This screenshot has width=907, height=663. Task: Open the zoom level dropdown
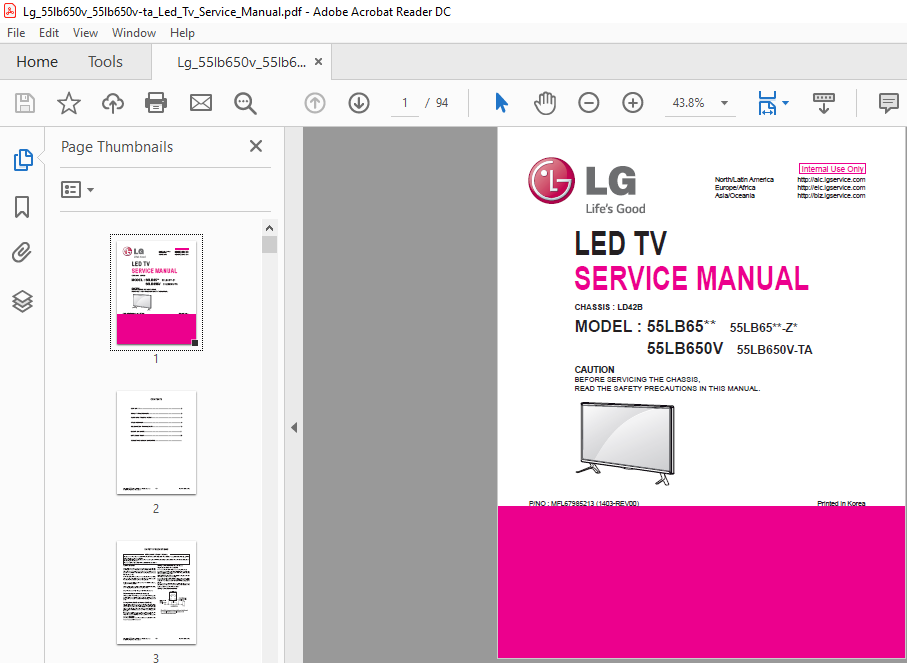724,103
